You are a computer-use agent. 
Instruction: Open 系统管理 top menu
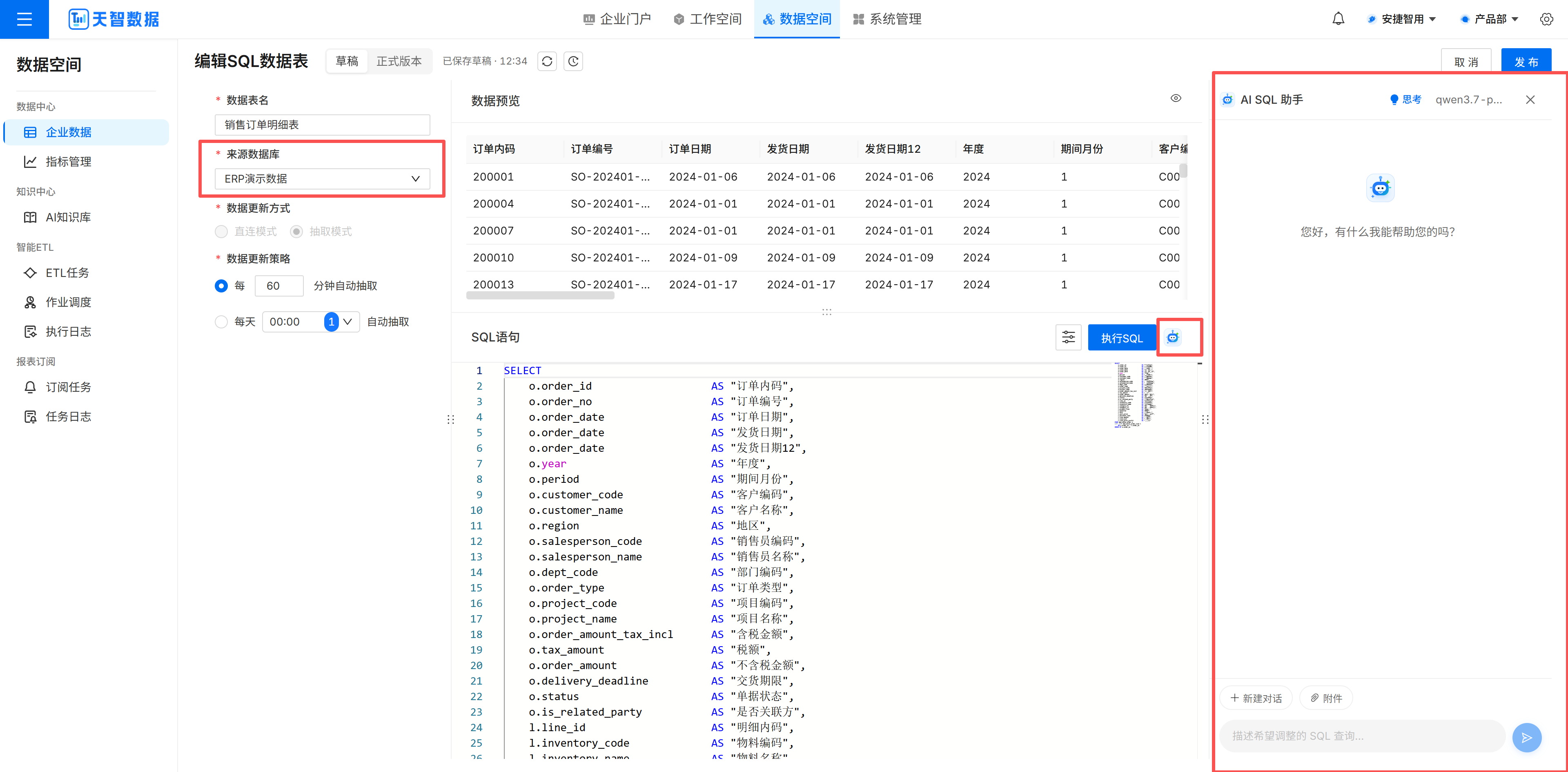click(887, 19)
